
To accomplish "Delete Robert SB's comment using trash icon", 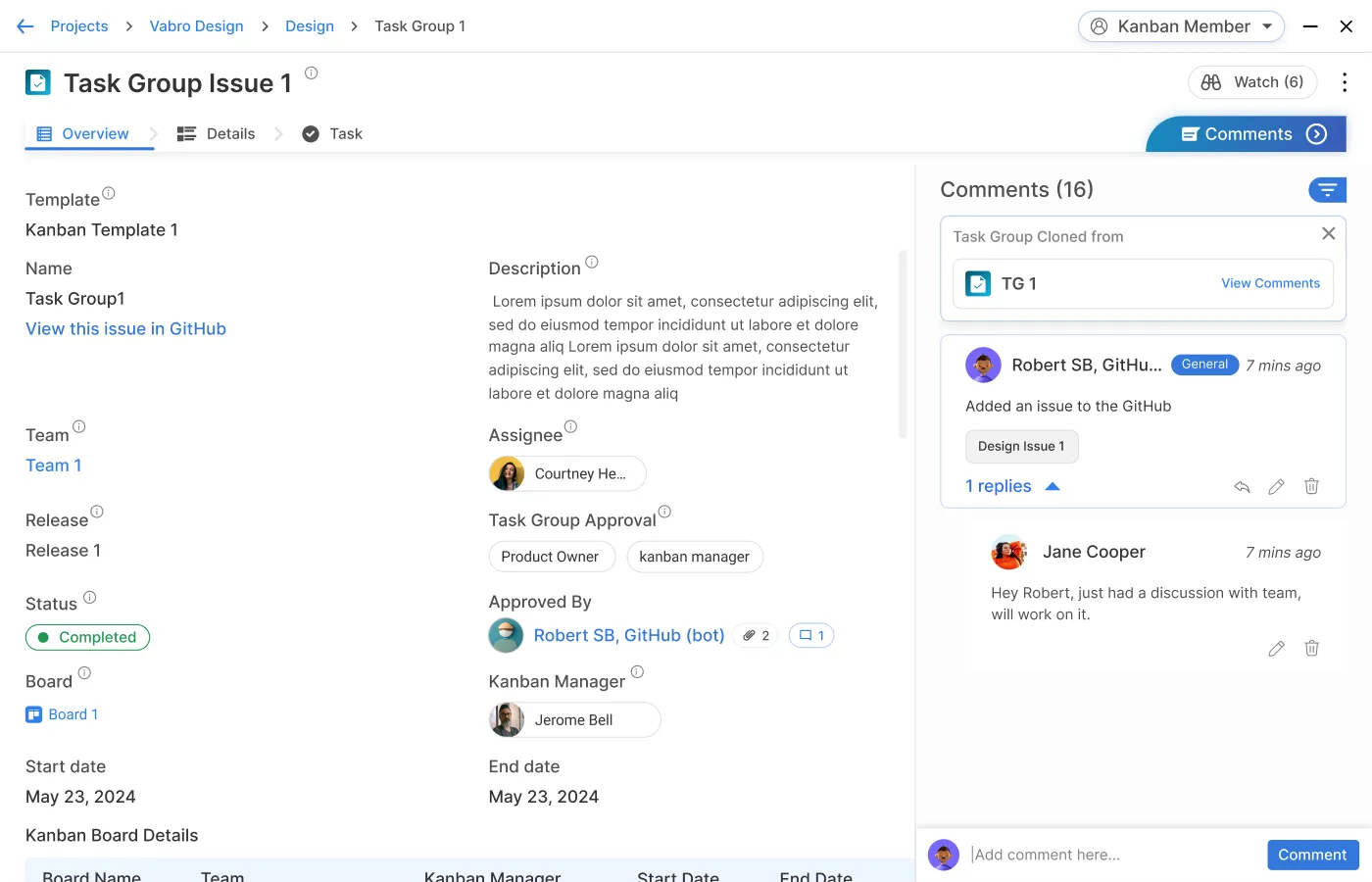I will (x=1311, y=486).
